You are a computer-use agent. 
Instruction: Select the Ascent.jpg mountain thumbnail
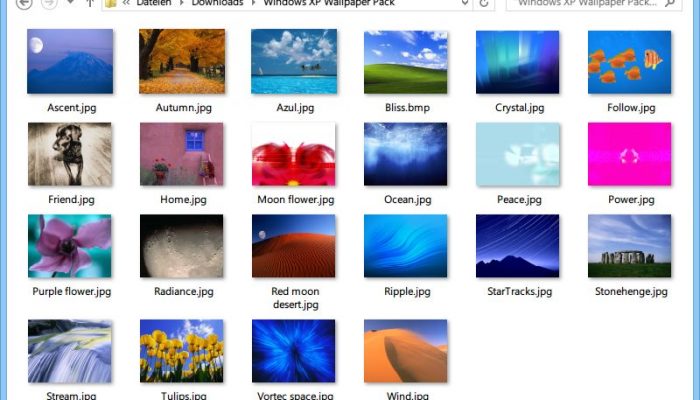click(70, 61)
